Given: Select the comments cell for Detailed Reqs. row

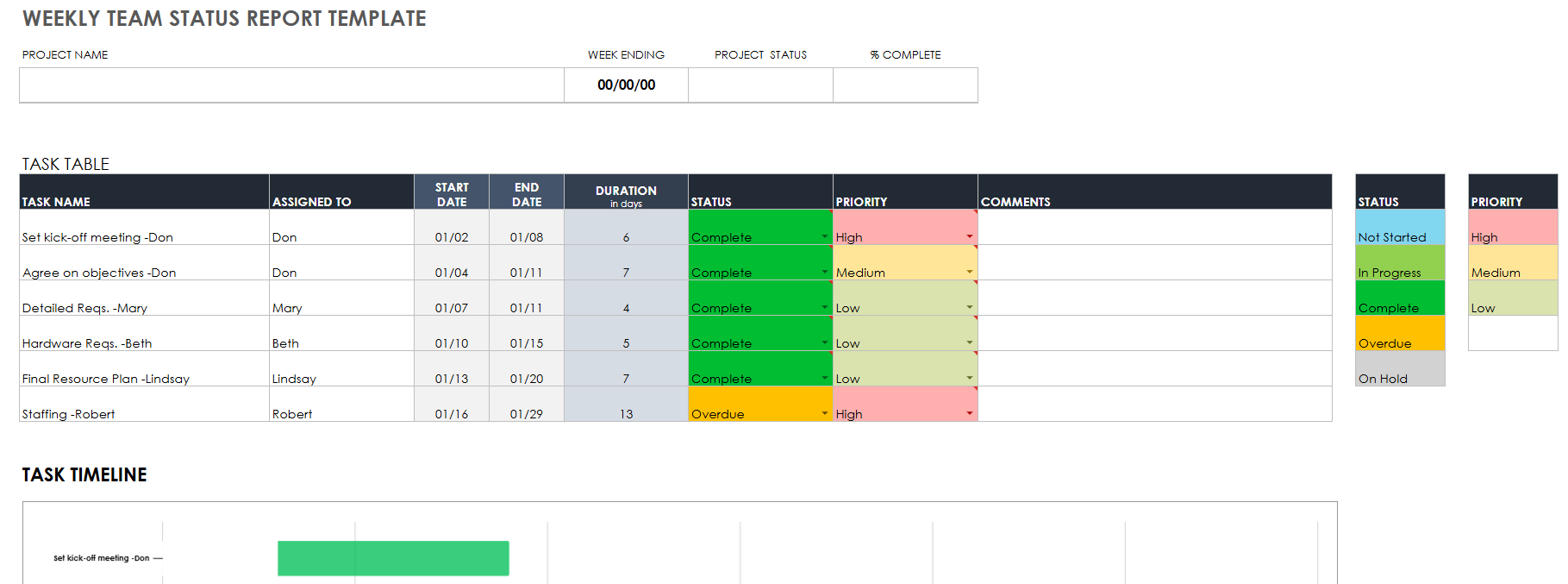Looking at the screenshot, I should point(1153,298).
